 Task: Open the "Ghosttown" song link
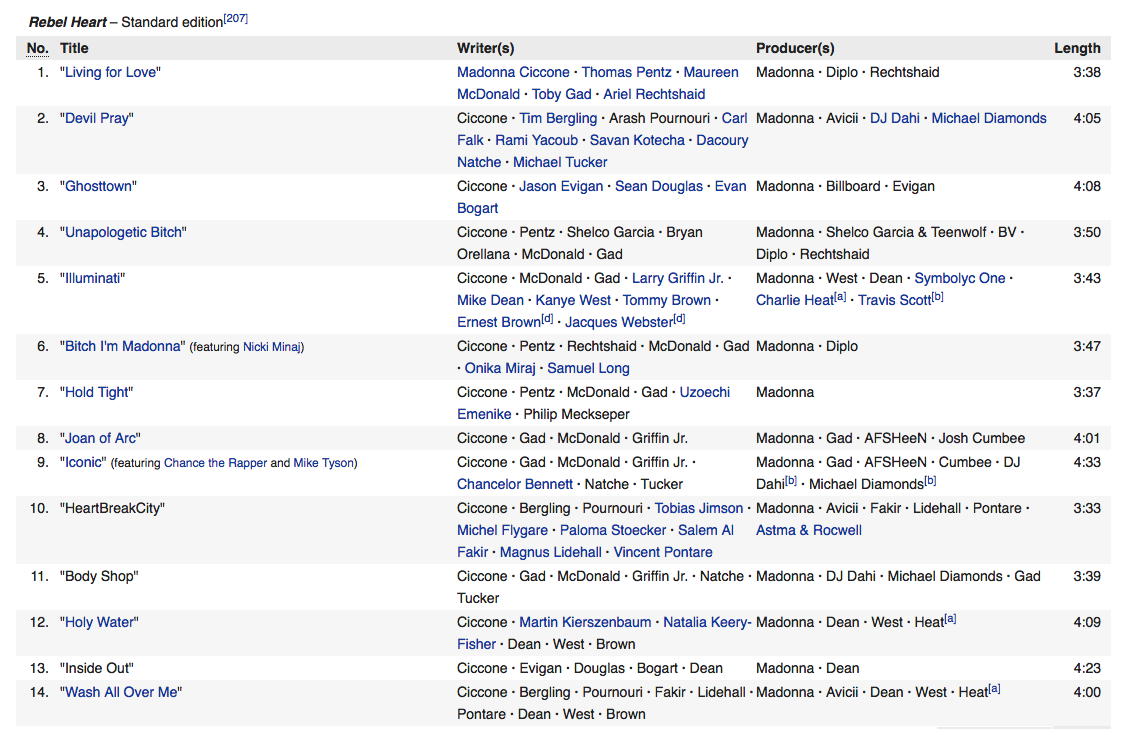pos(98,186)
